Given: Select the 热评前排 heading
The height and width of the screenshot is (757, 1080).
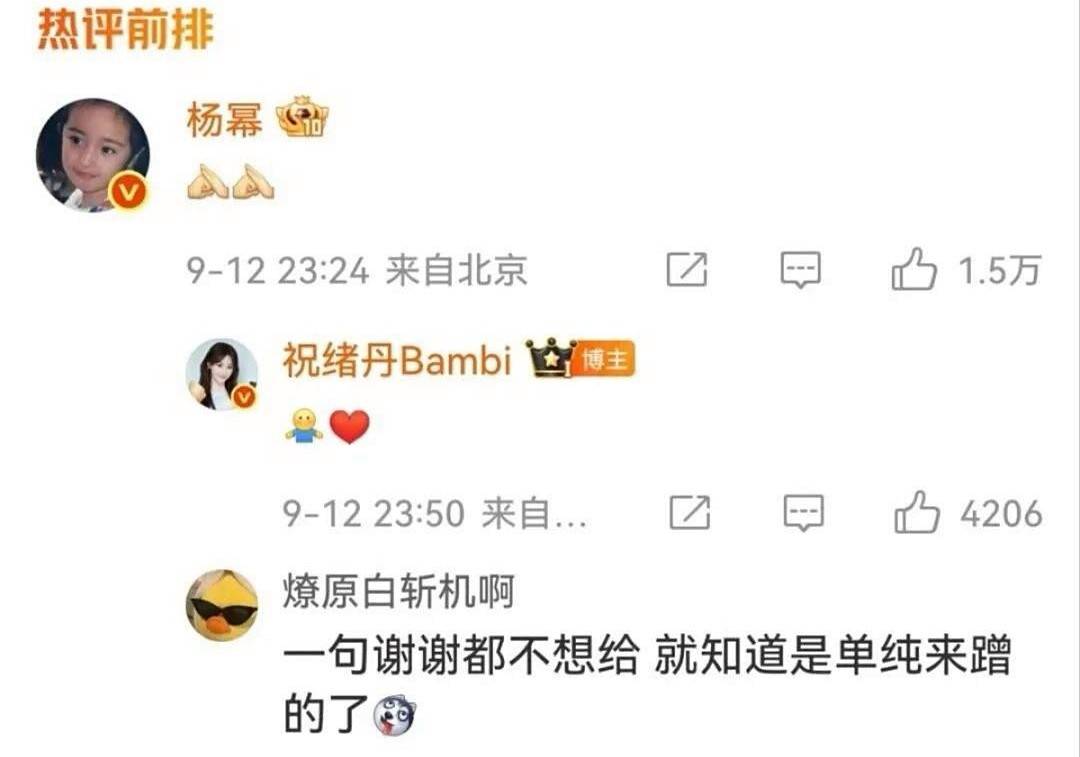Looking at the screenshot, I should 125,29.
